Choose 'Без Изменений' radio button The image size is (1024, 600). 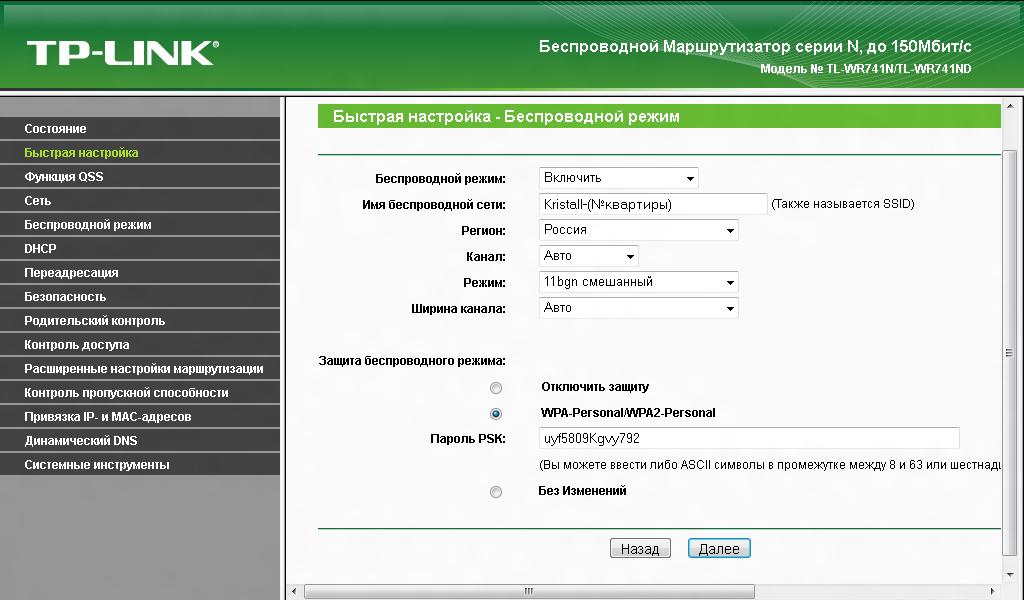coord(496,492)
